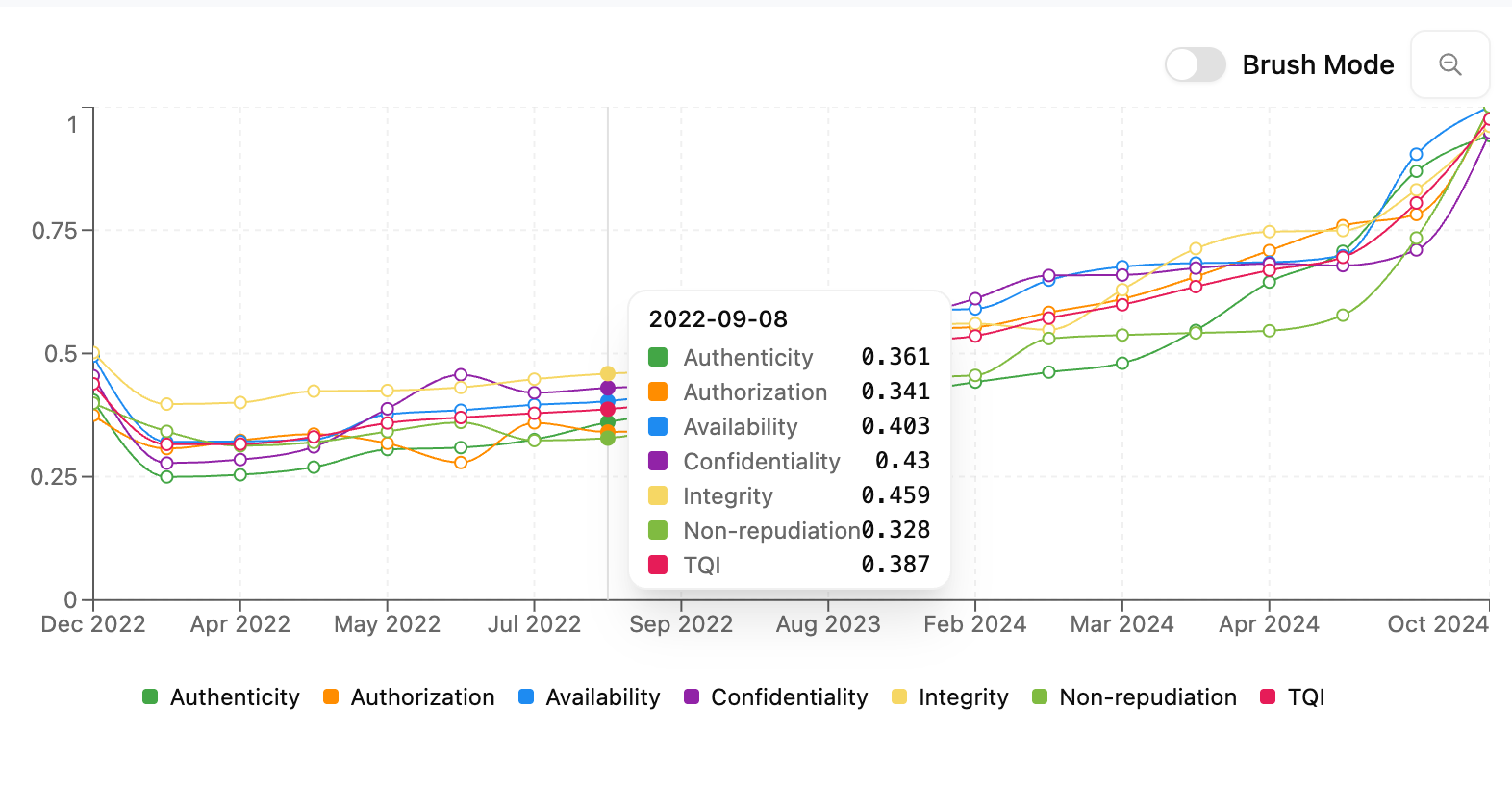This screenshot has width=1512, height=785.
Task: Click the TQI legend red swatch
Action: (x=1268, y=697)
